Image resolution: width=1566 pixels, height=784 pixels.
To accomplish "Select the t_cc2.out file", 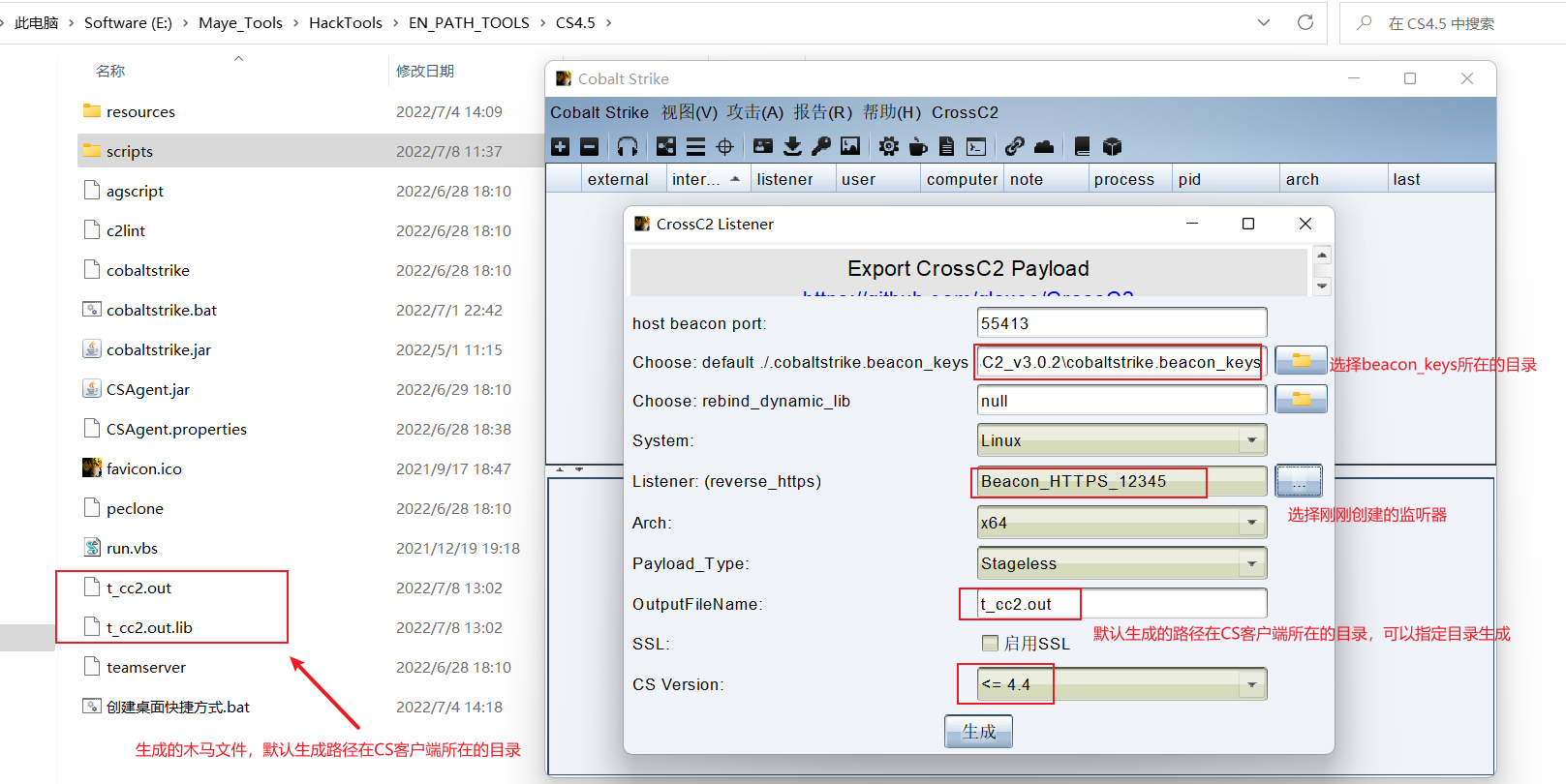I will [138, 588].
